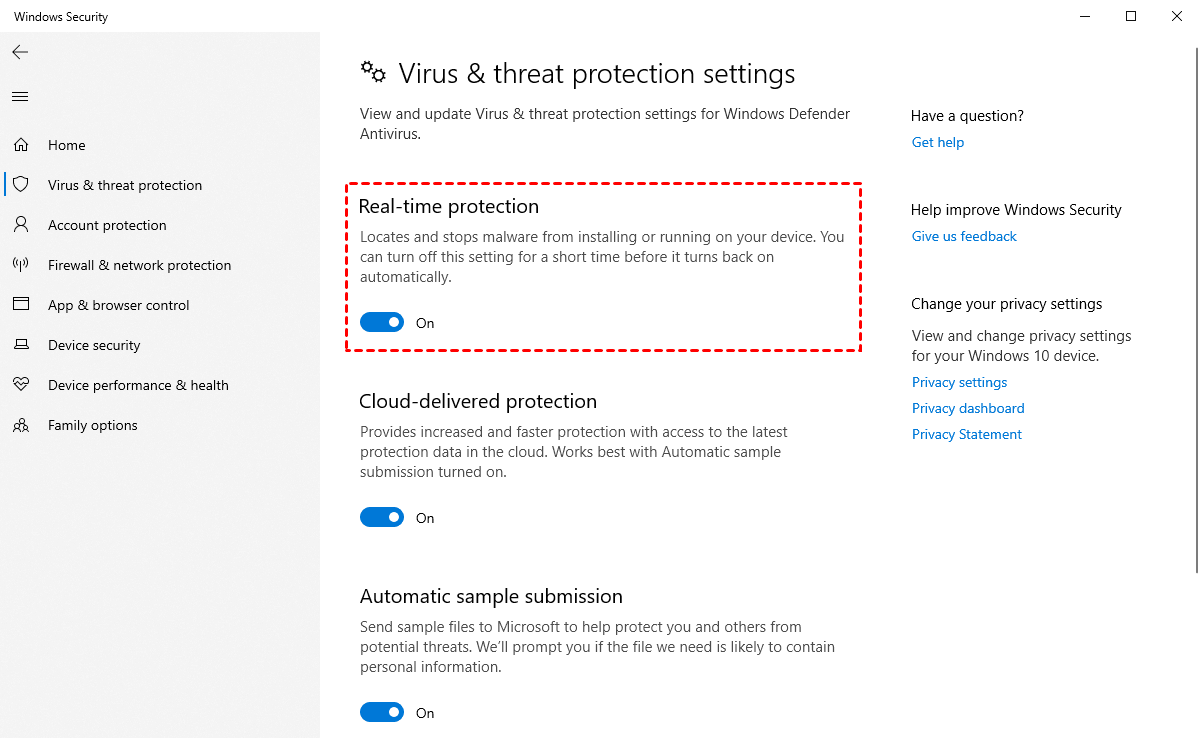Open the Privacy Statement link

tap(967, 434)
